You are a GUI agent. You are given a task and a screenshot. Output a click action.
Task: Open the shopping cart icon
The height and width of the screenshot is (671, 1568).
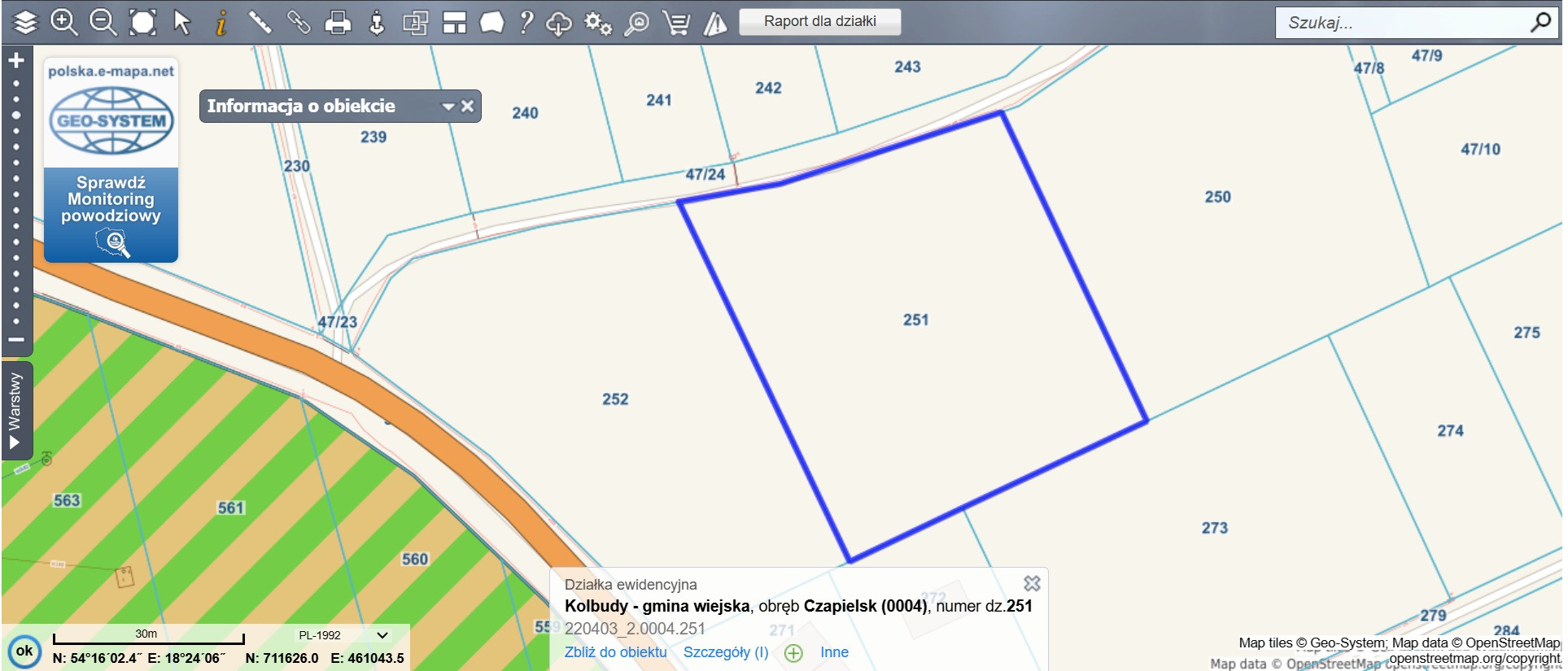tap(676, 23)
